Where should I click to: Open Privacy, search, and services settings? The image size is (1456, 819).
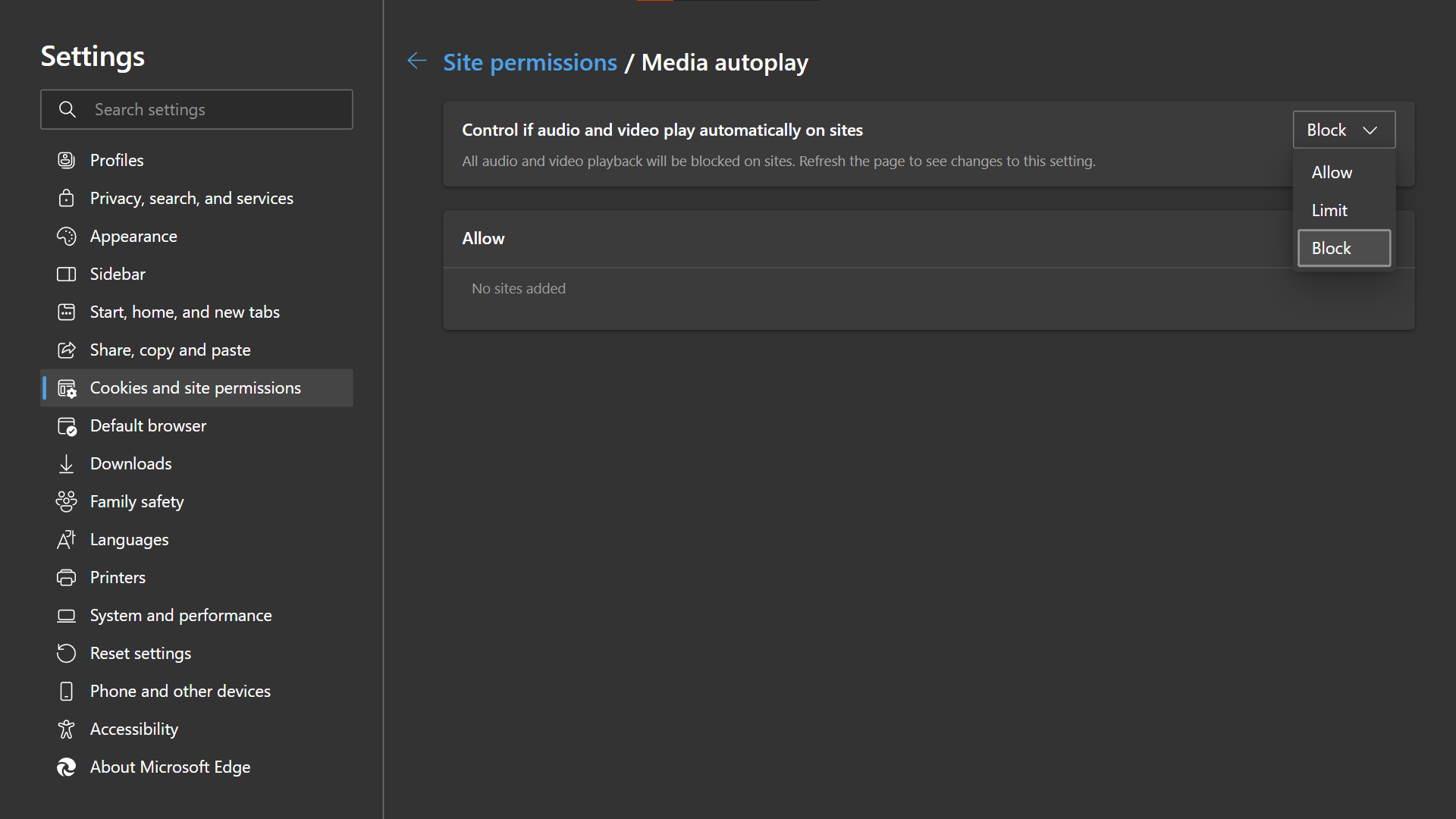pyautogui.click(x=192, y=197)
